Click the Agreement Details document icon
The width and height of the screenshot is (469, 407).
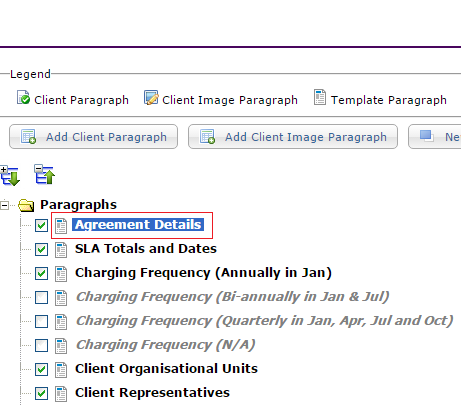click(61, 226)
